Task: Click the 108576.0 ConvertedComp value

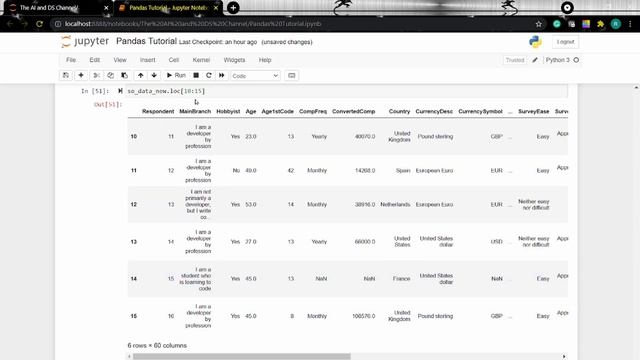Action: 363,316
